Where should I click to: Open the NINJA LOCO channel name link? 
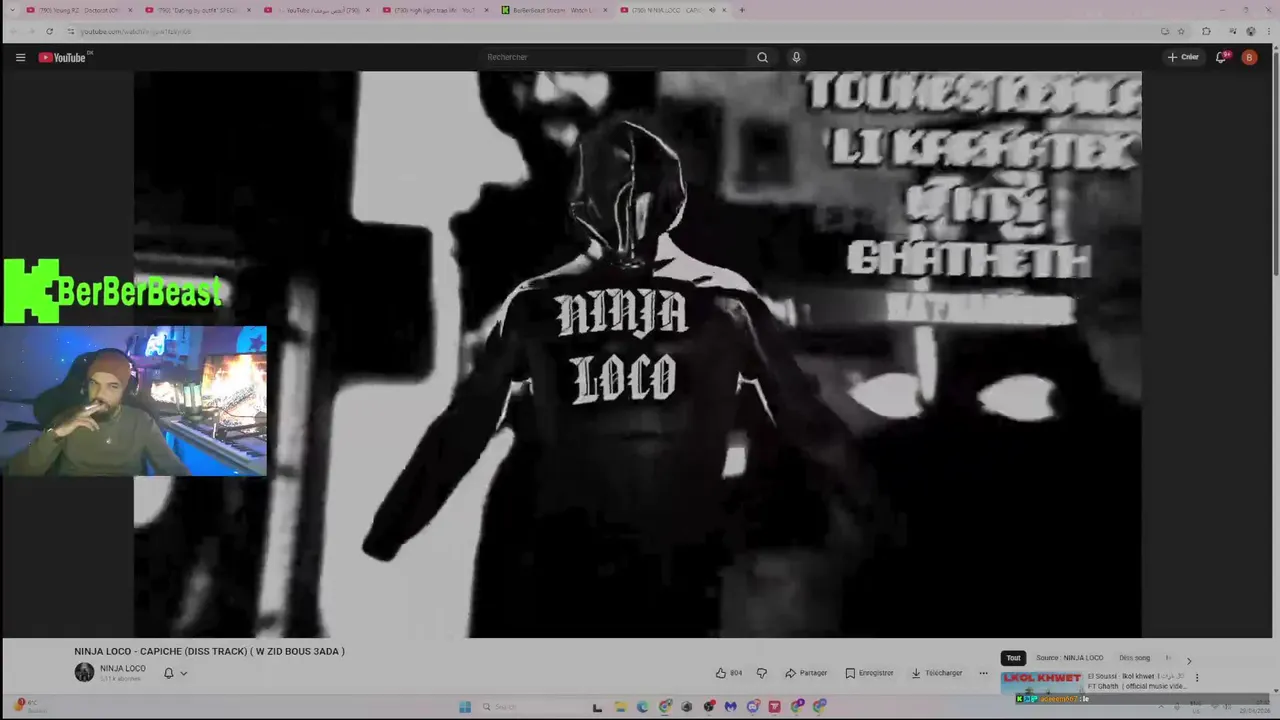tap(122, 668)
